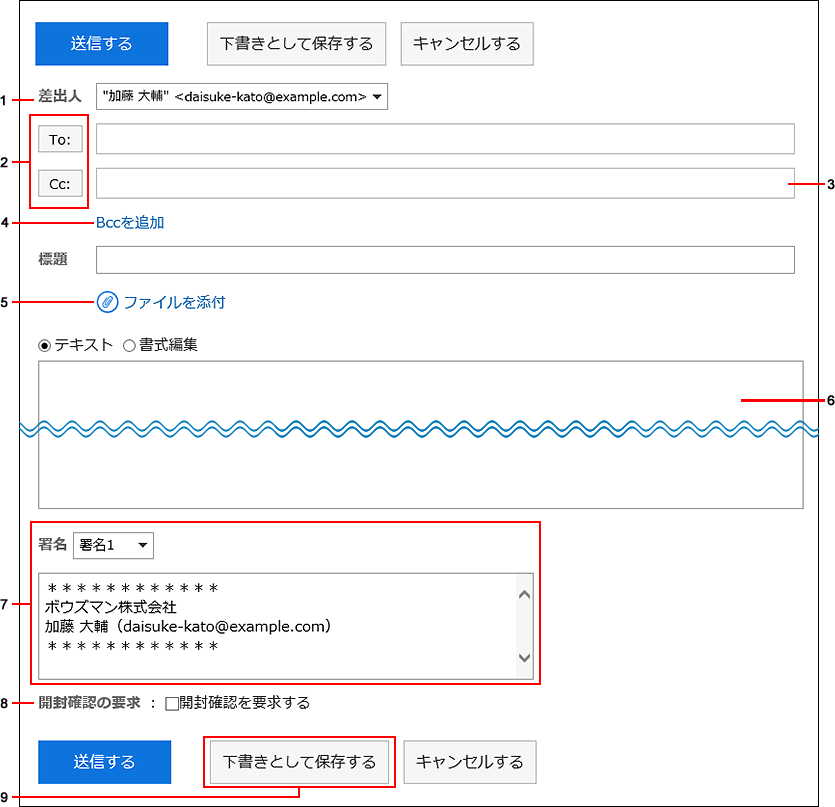Click the To: address button

point(60,140)
